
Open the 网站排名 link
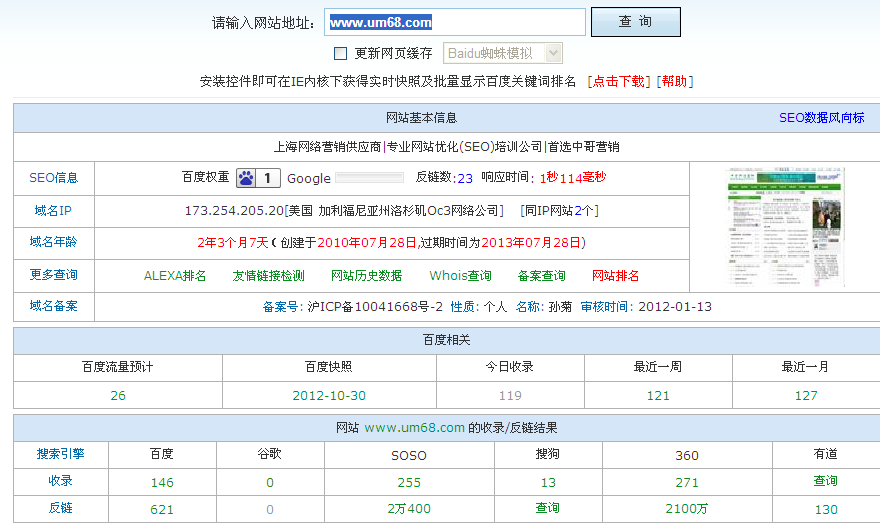[615, 275]
